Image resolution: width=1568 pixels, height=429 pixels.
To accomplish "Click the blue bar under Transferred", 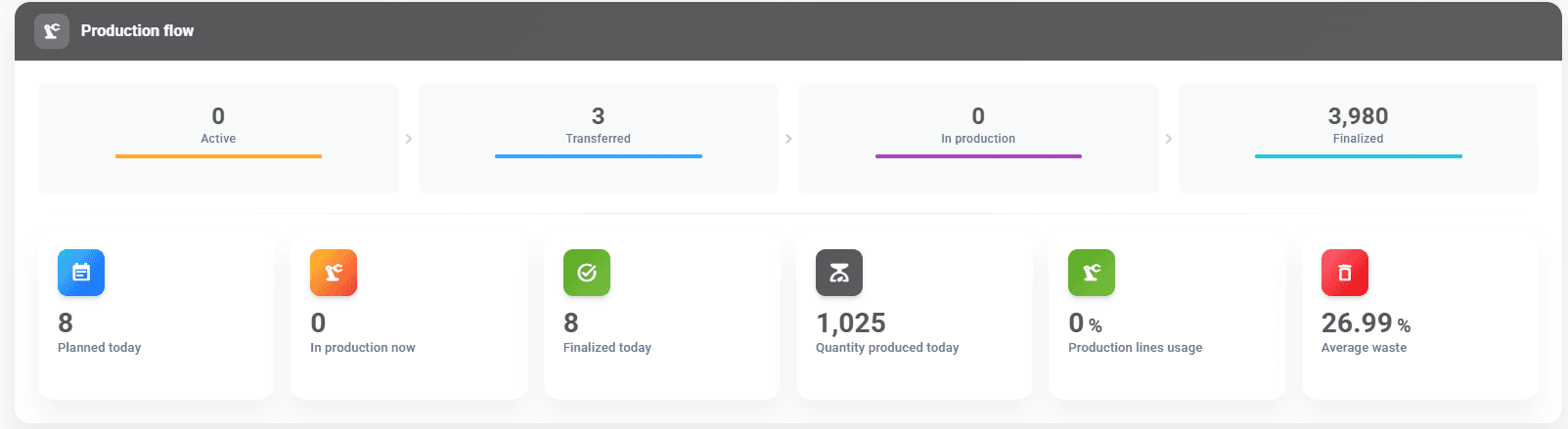I will click(599, 156).
